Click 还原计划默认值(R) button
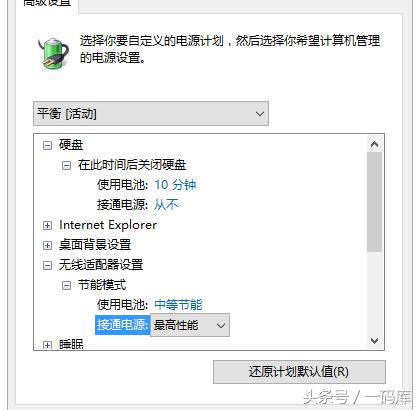 pos(299,372)
